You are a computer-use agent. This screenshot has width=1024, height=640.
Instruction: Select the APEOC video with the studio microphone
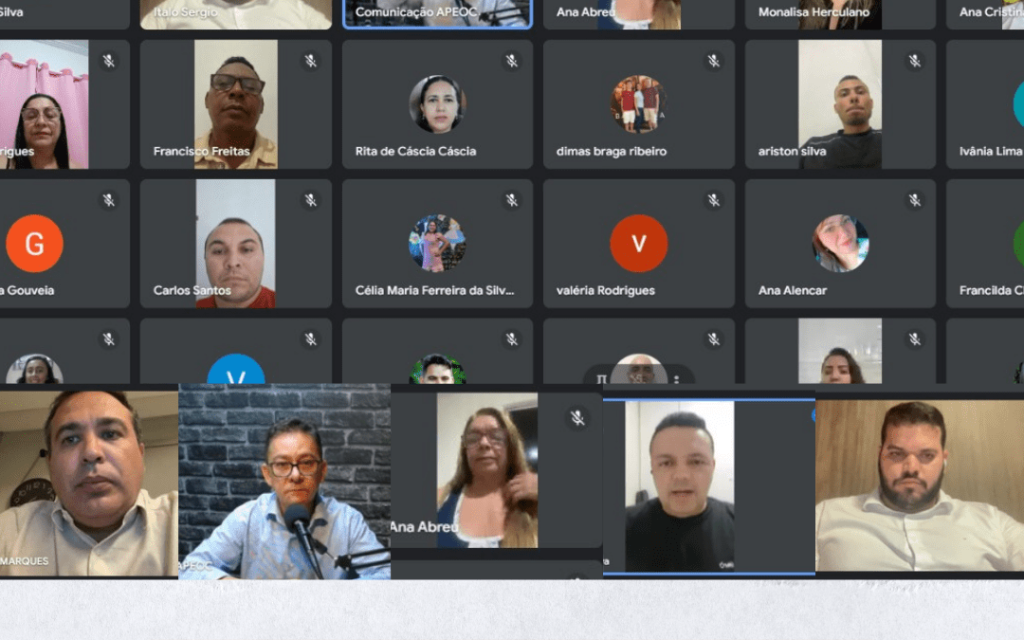[x=285, y=481]
